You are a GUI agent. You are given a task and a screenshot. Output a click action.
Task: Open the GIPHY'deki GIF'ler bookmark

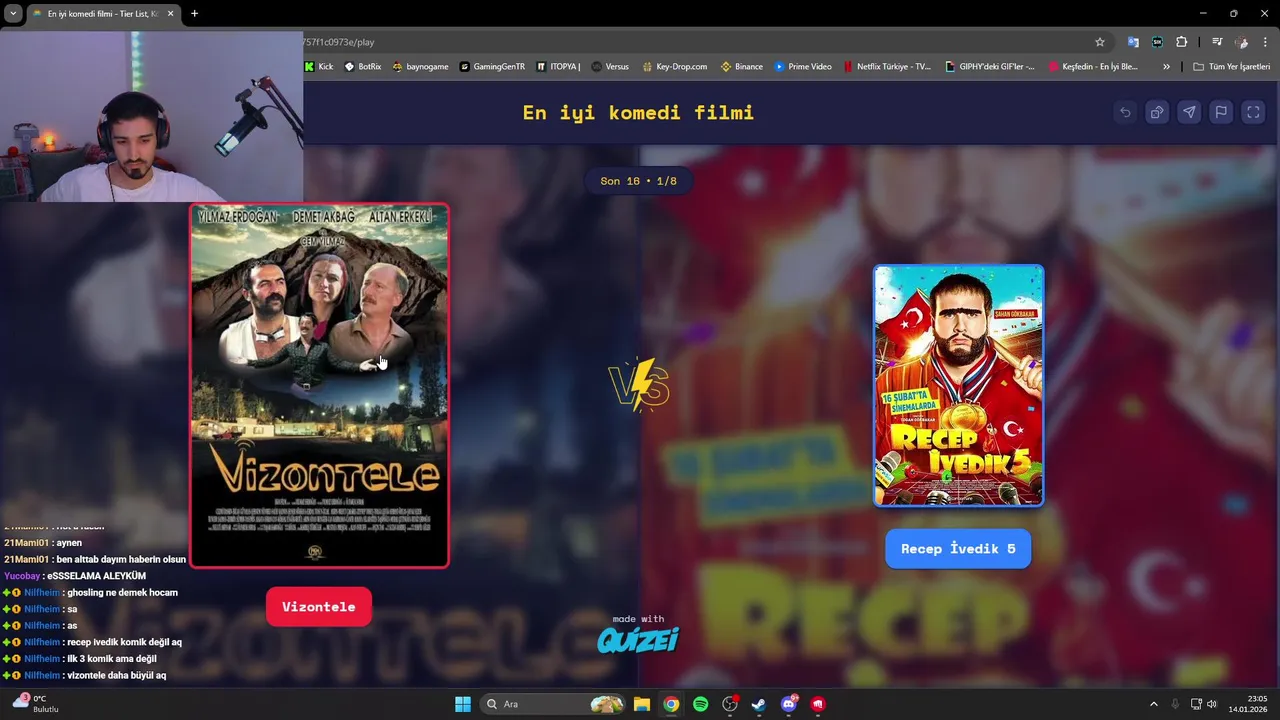[990, 67]
